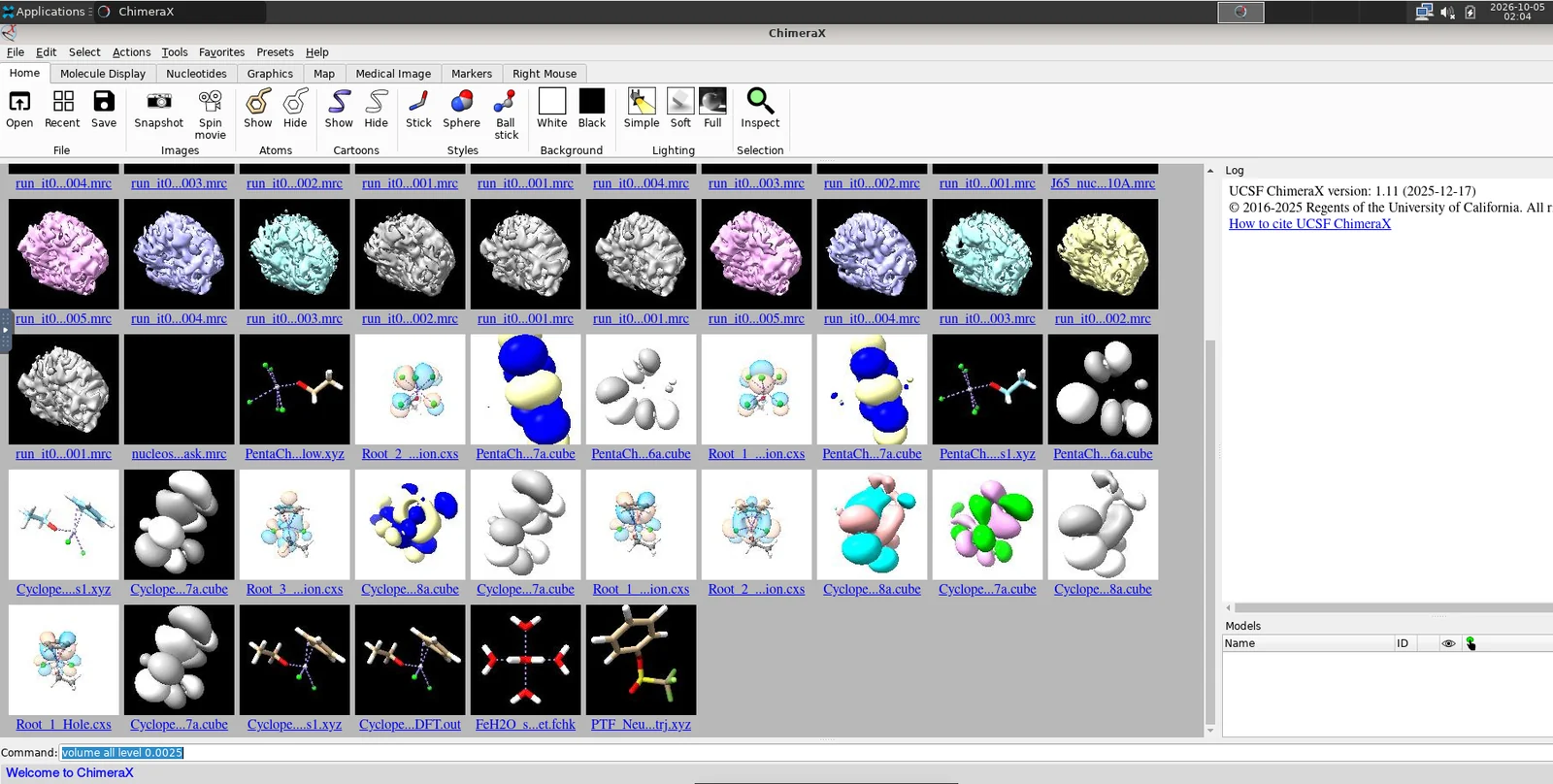Open the File menu
Viewport: 1553px width, 784px height.
click(16, 52)
